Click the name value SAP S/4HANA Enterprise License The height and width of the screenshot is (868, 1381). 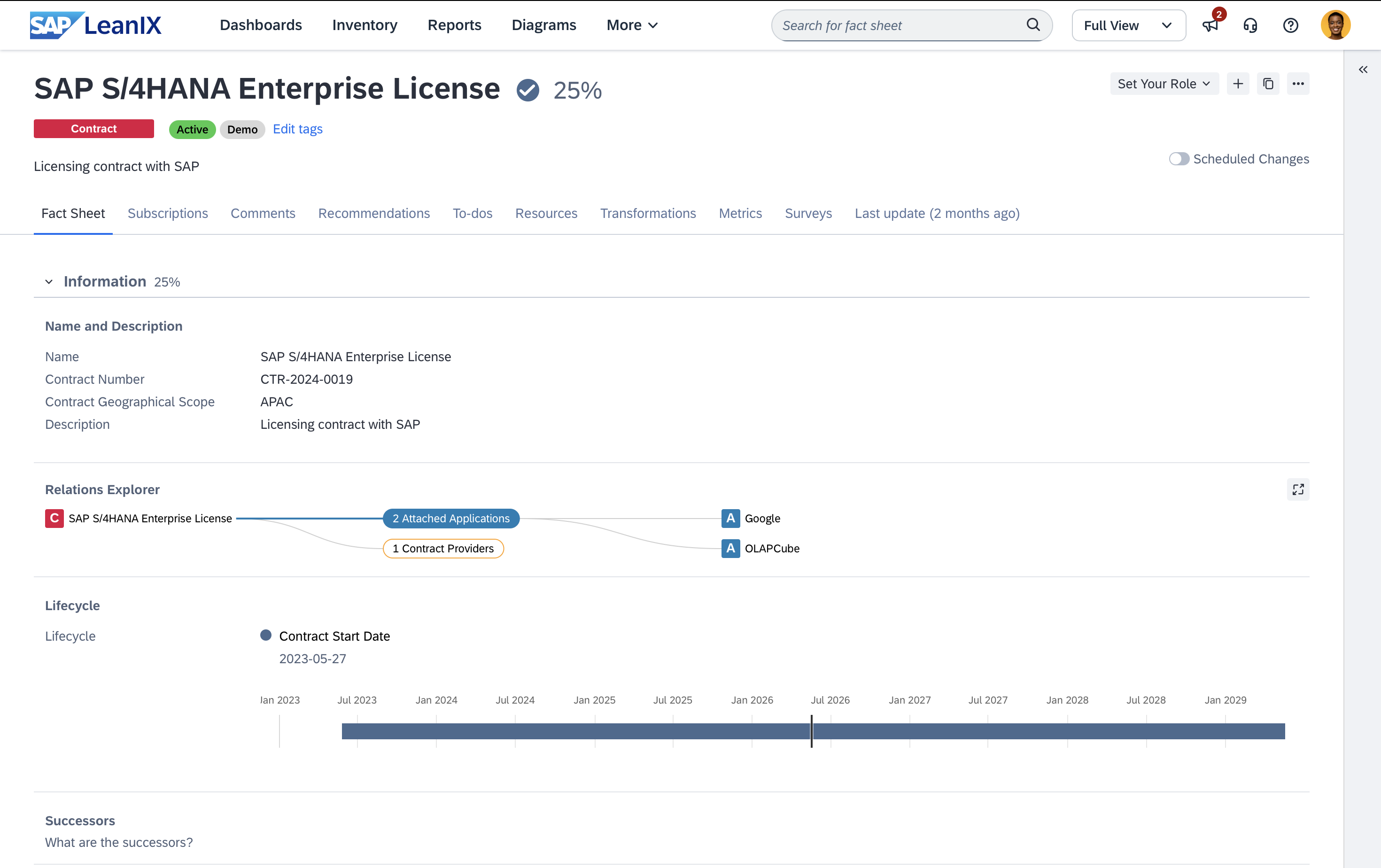356,356
